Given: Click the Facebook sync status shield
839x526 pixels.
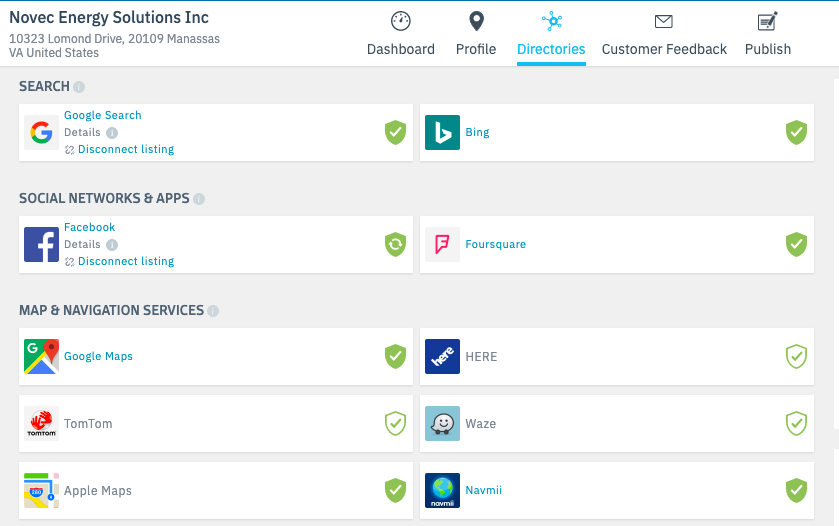Looking at the screenshot, I should 396,244.
